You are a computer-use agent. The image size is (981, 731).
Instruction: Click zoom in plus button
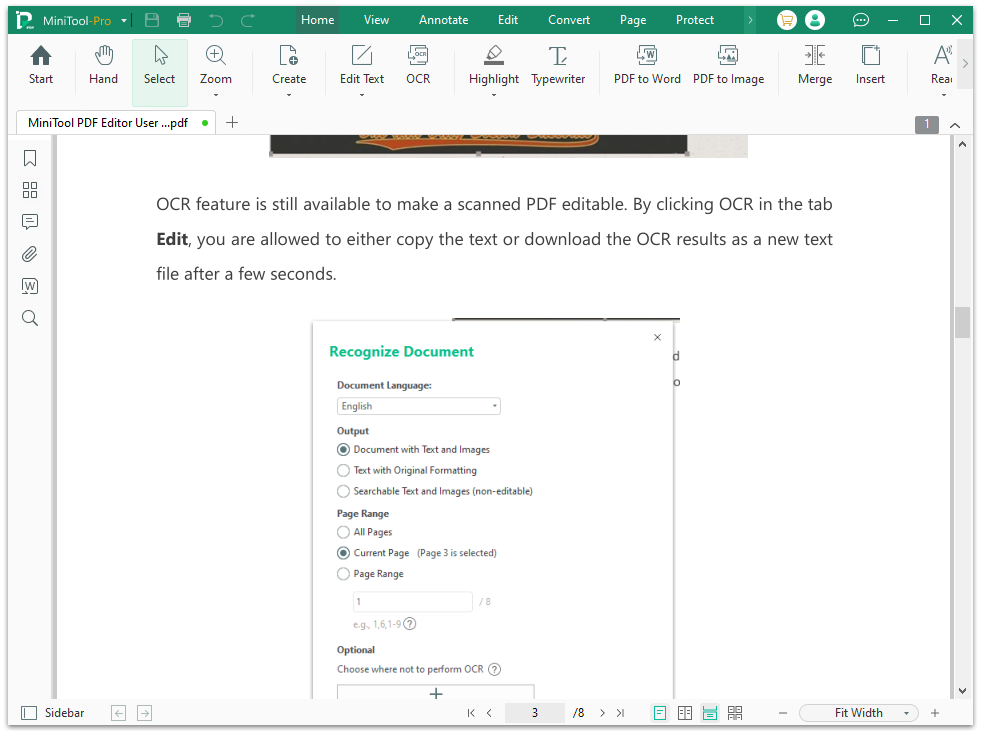click(x=935, y=713)
